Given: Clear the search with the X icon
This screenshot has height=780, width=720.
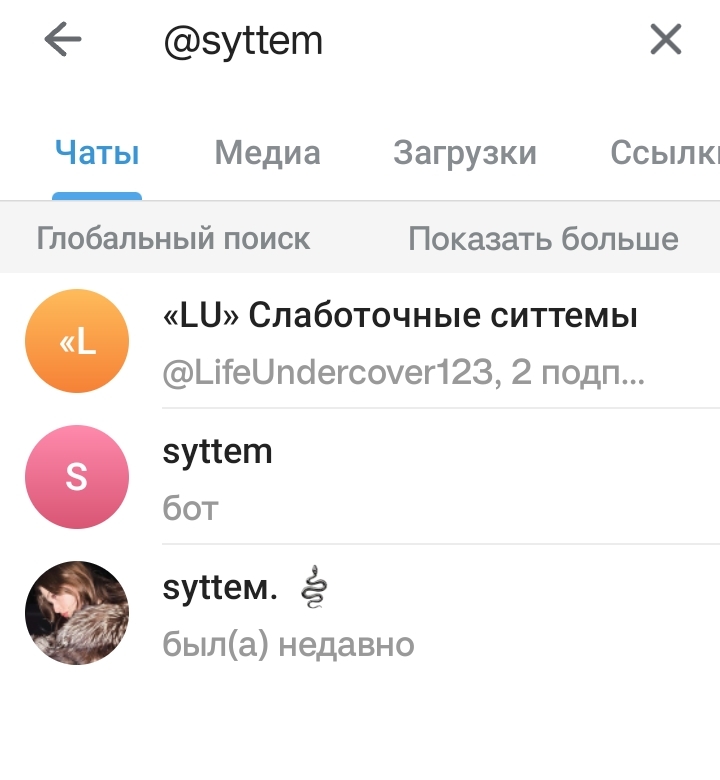Looking at the screenshot, I should pos(666,39).
